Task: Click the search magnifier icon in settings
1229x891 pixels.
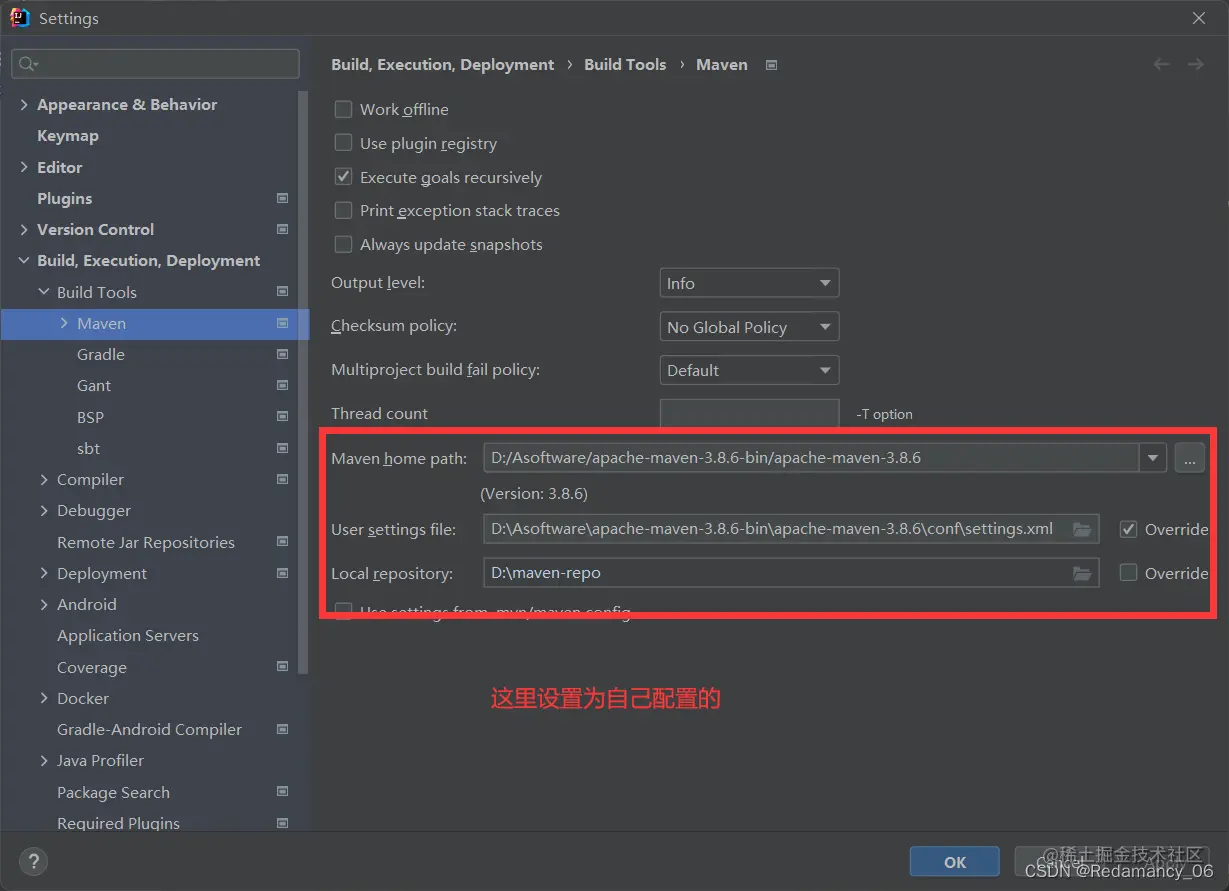Action: click(x=27, y=64)
